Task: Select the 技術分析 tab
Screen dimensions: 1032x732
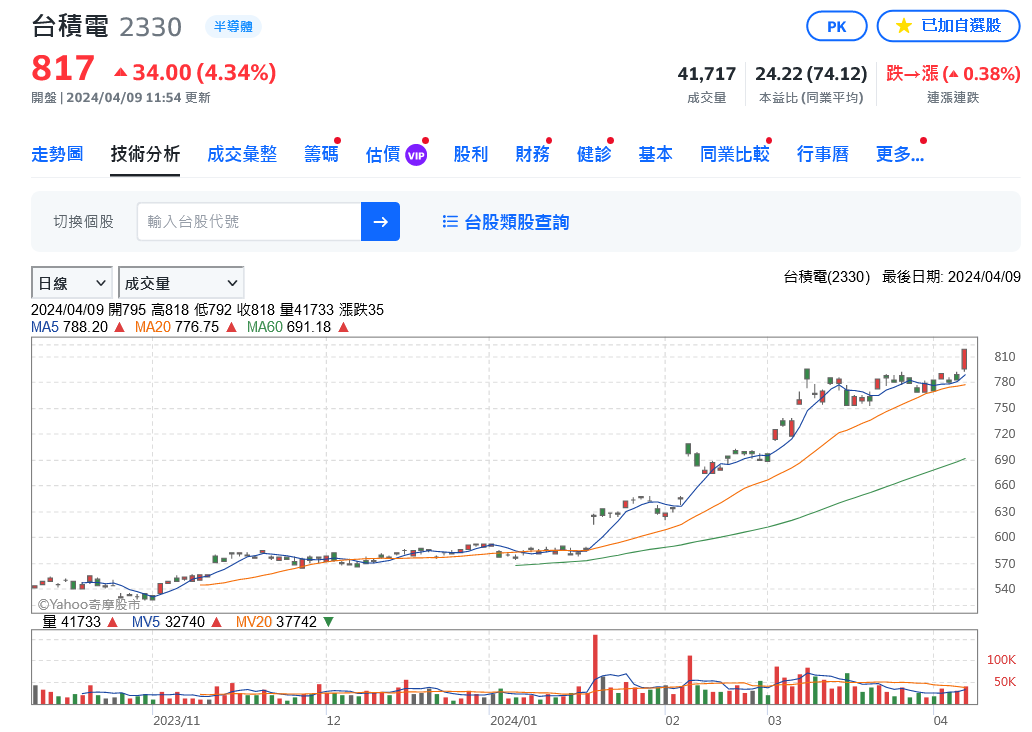Action: (145, 154)
